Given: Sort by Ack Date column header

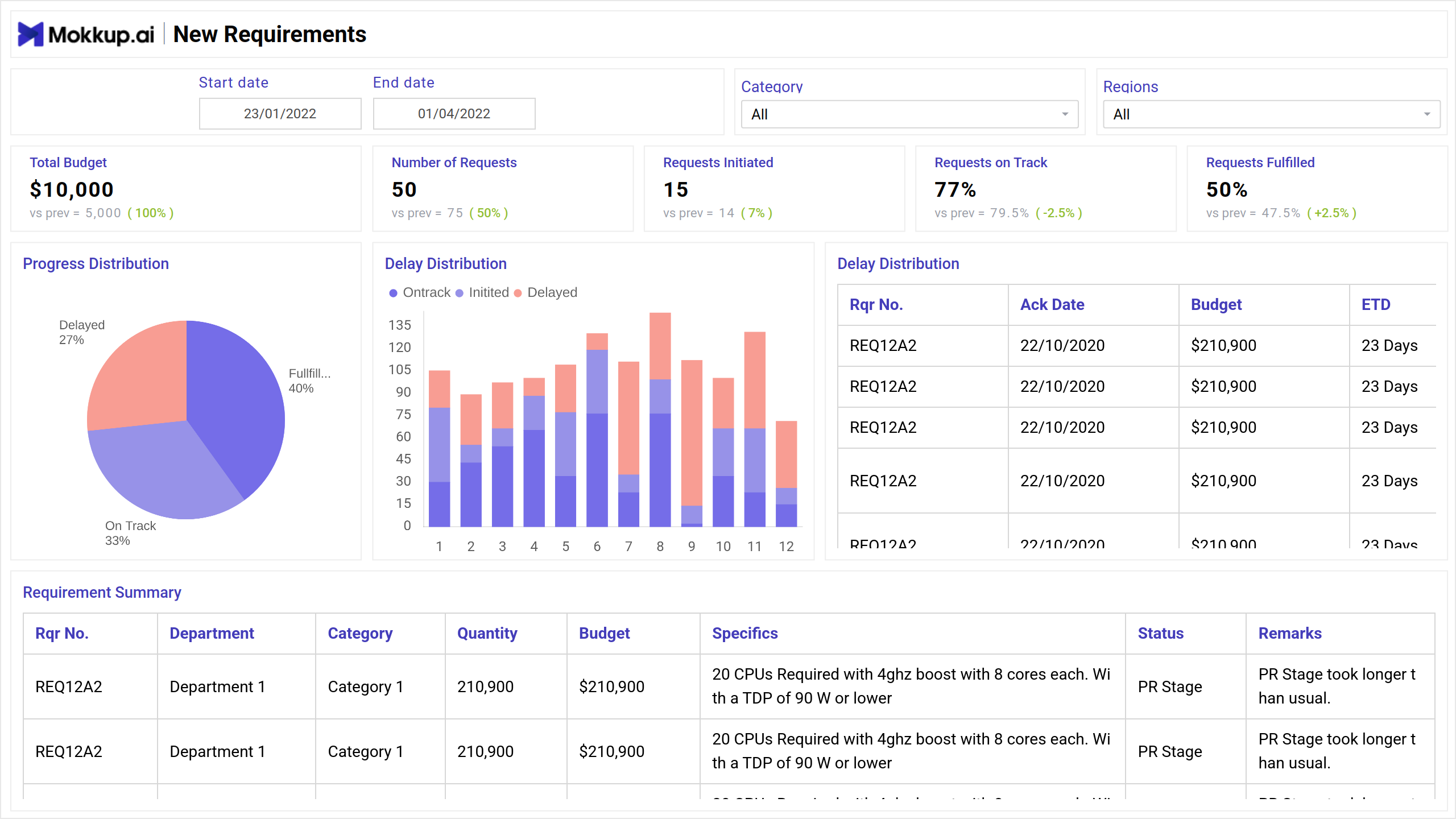Looking at the screenshot, I should 1052,305.
